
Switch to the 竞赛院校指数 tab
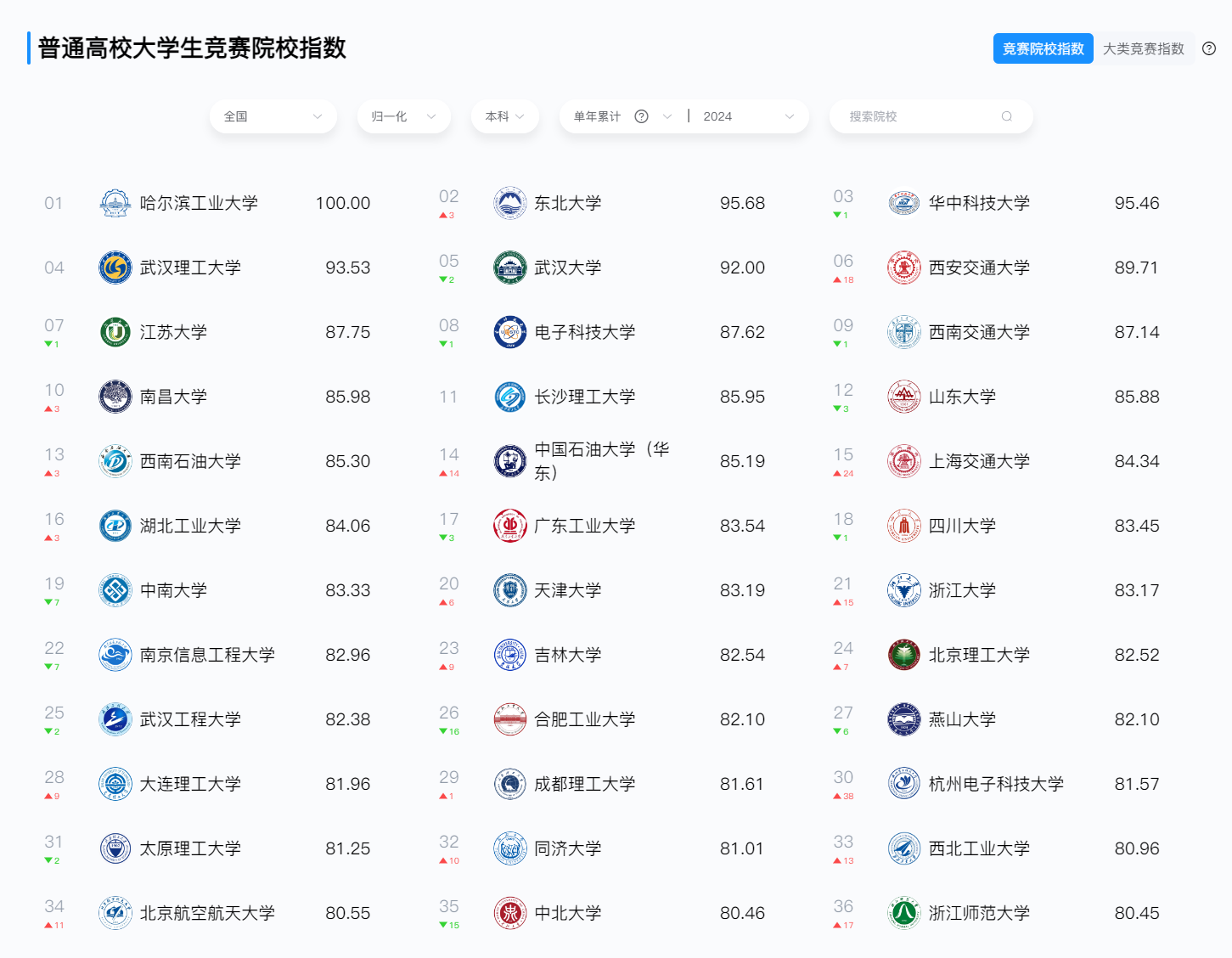point(1043,48)
